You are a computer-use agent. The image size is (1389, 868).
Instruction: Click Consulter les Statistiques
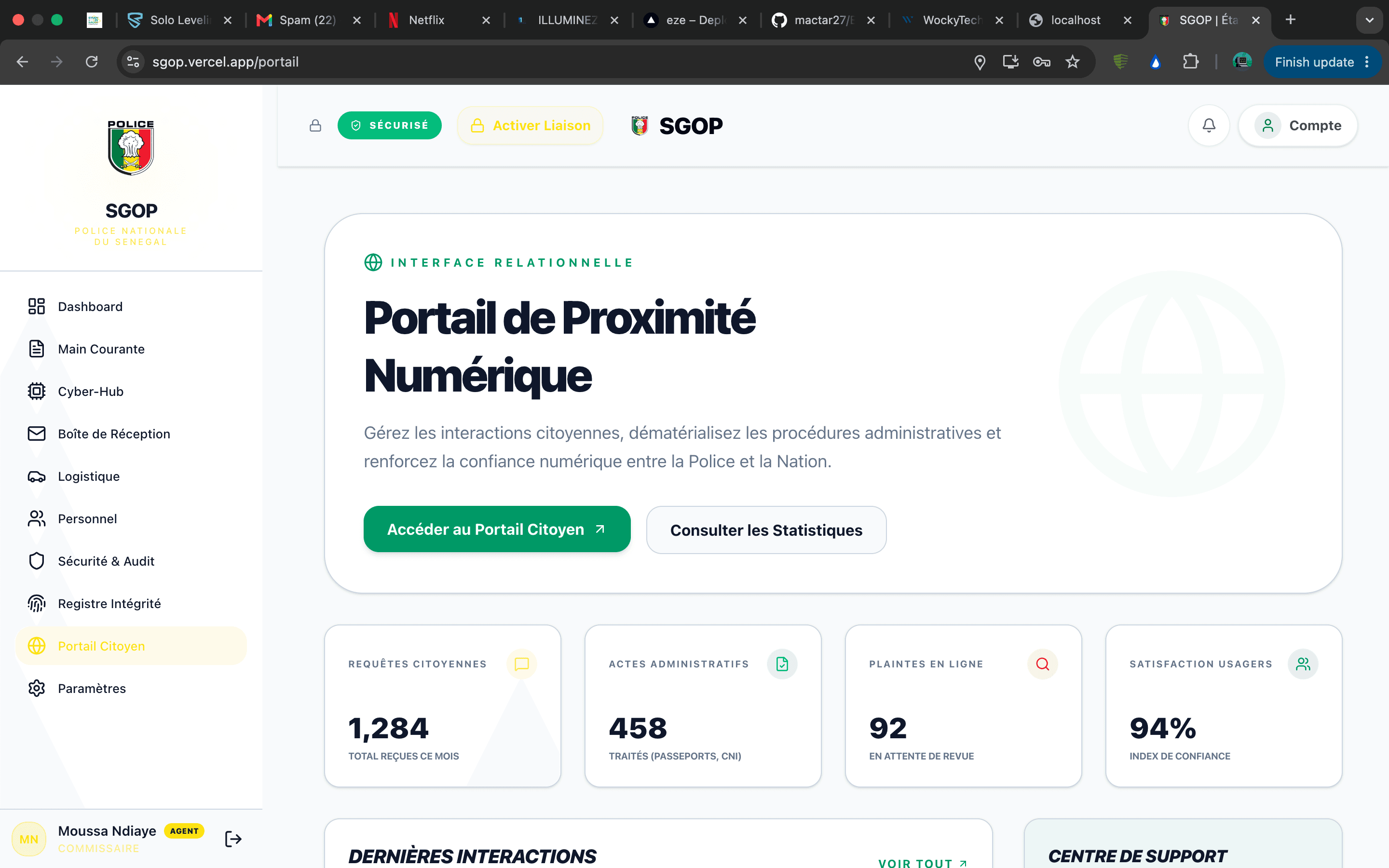coord(766,530)
